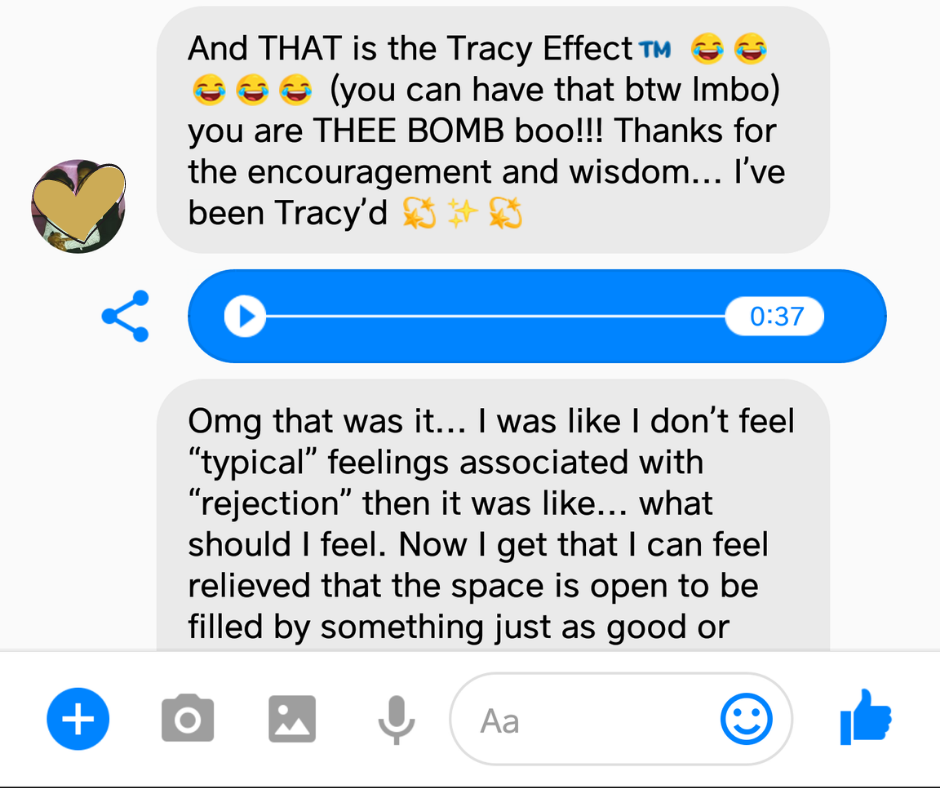Image resolution: width=940 pixels, height=788 pixels.
Task: Tap the Tracy Effect message bubble
Action: [493, 130]
